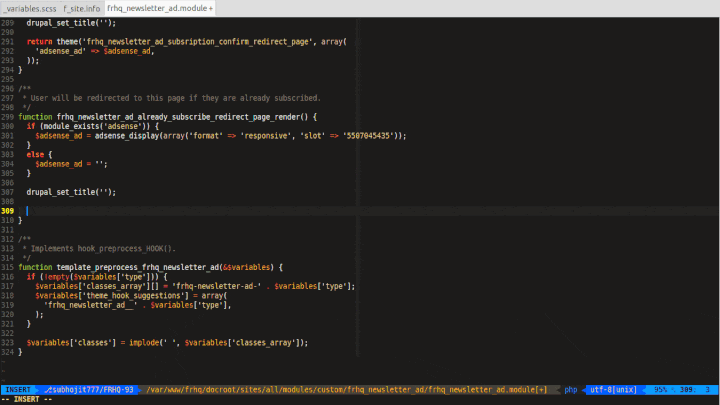Click the 'Implements hook preprocess_HOOK' comment
This screenshot has height=405, width=720.
point(100,248)
